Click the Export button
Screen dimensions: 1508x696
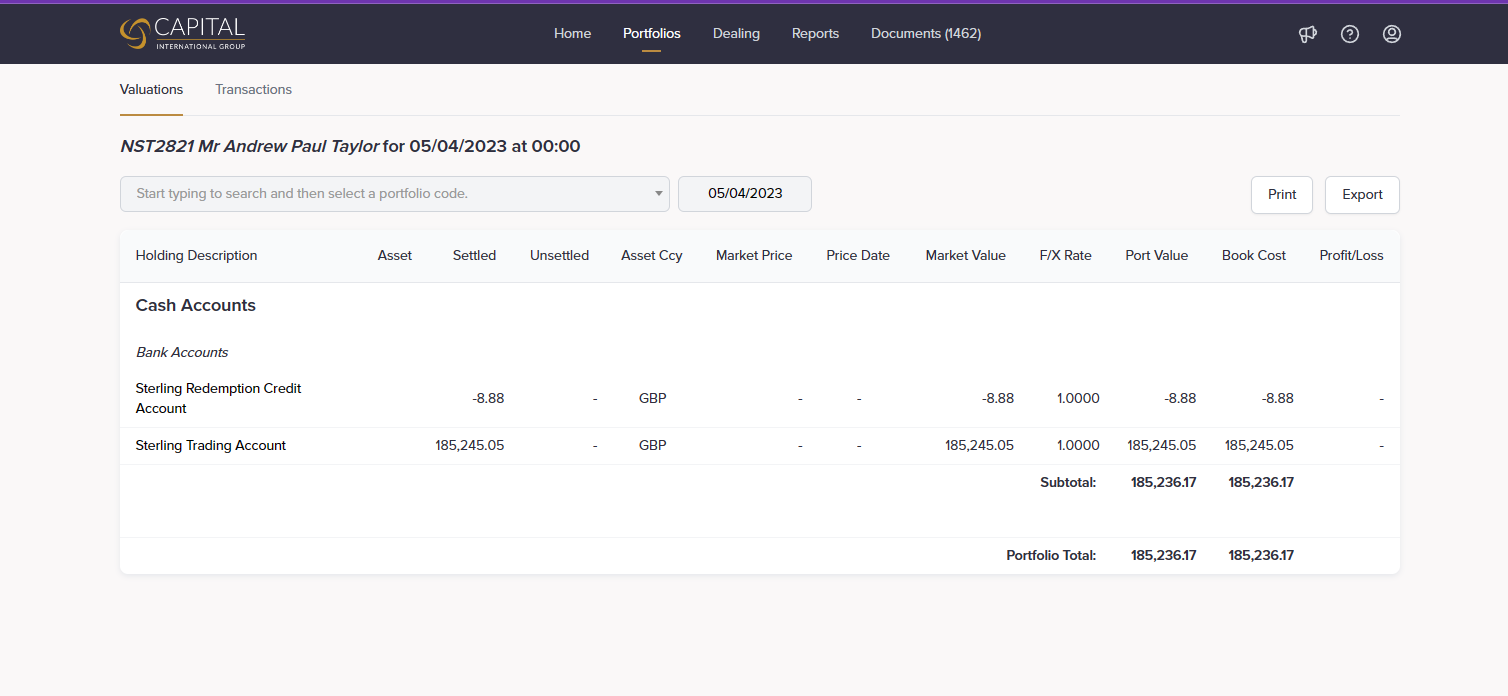[1361, 195]
